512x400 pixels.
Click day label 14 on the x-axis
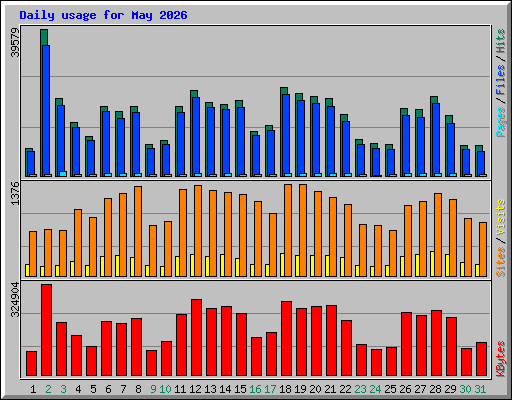225,389
